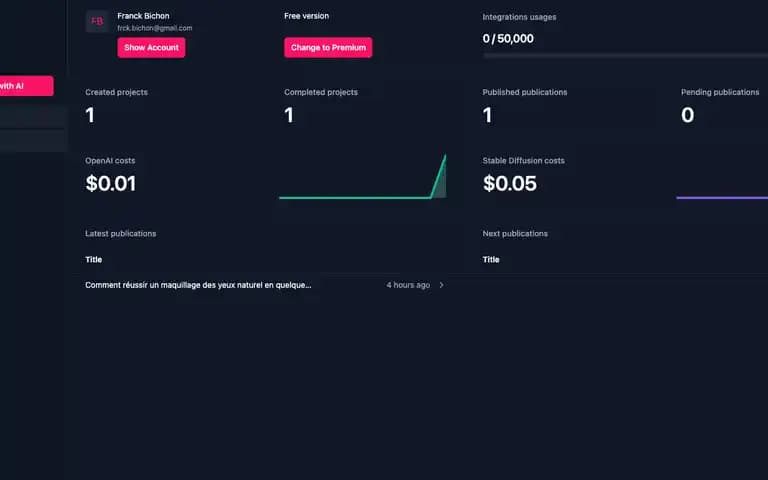Click the 'OpenAI costs' label
Screen dimensions: 768x480
[110, 160]
